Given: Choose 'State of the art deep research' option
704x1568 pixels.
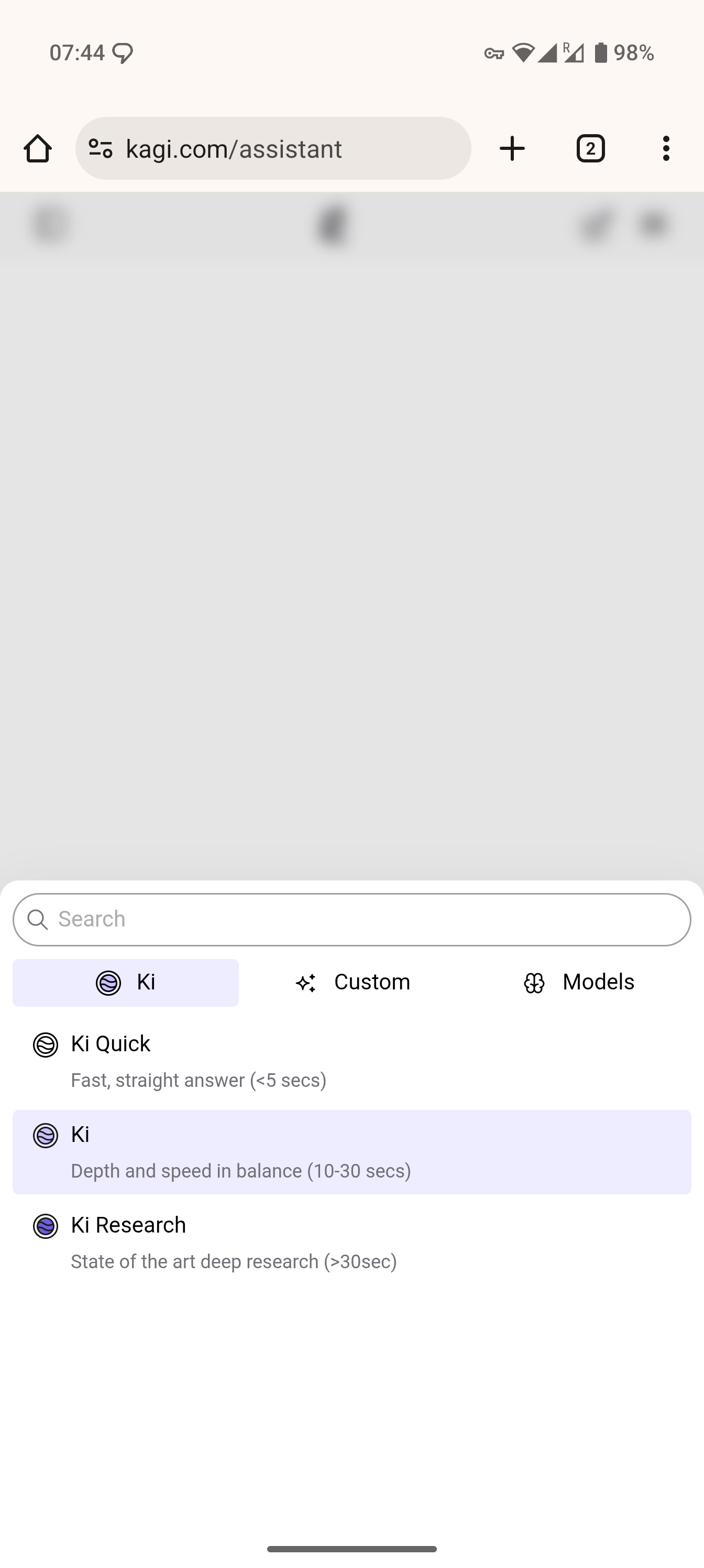Looking at the screenshot, I should click(234, 1262).
